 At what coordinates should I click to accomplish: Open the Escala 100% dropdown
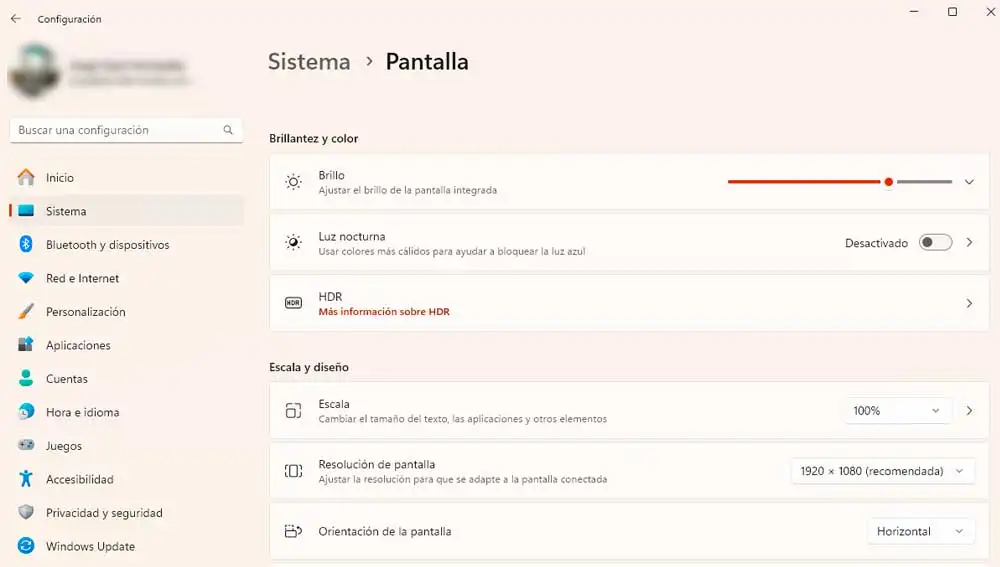coord(897,411)
